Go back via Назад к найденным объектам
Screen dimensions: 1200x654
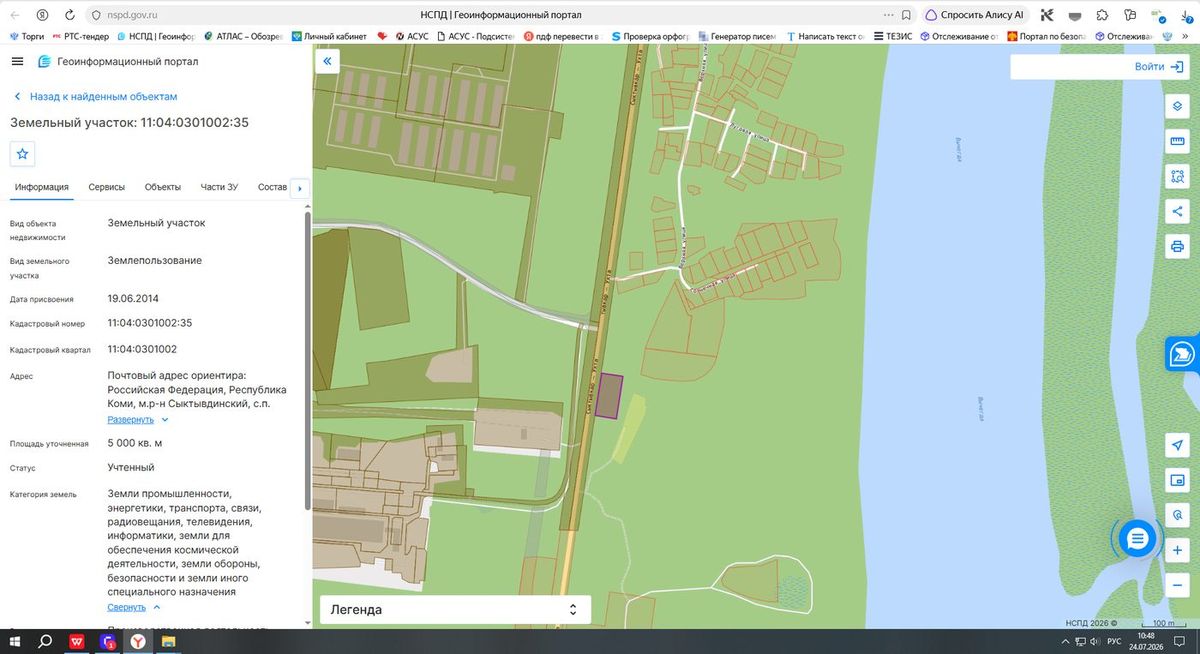95,97
